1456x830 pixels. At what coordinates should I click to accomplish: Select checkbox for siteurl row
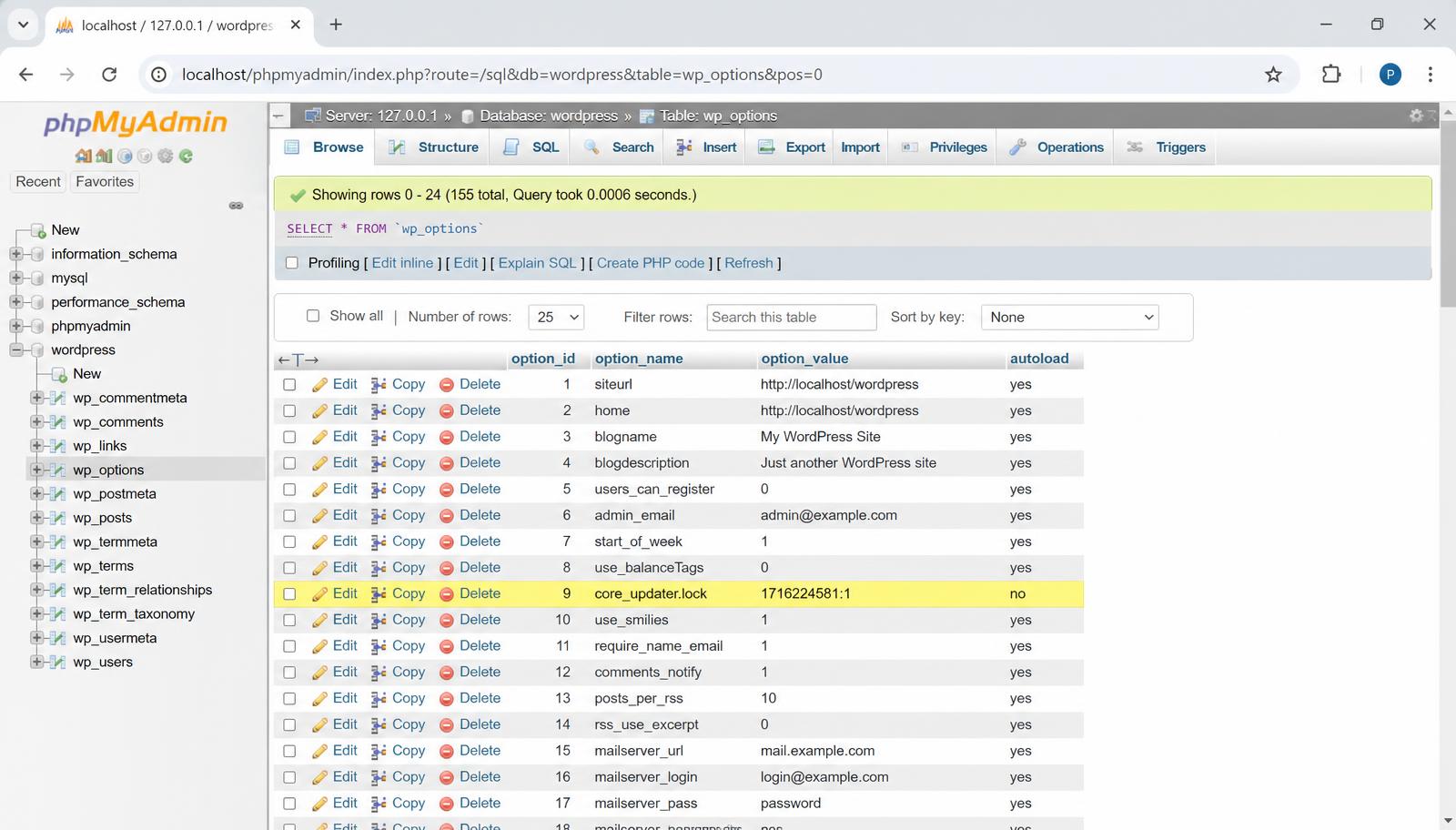[289, 385]
